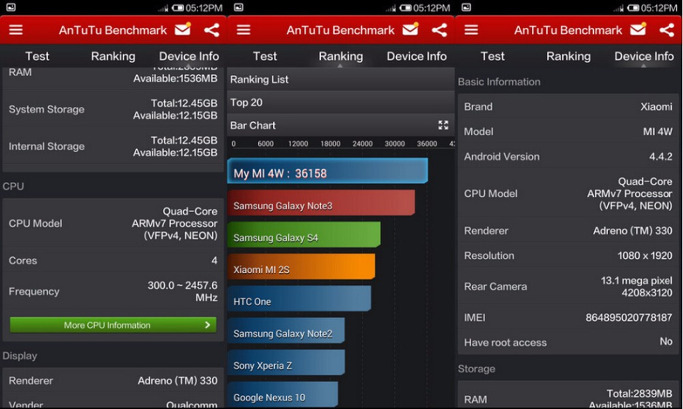Click Display section header in left screen

coord(20,356)
